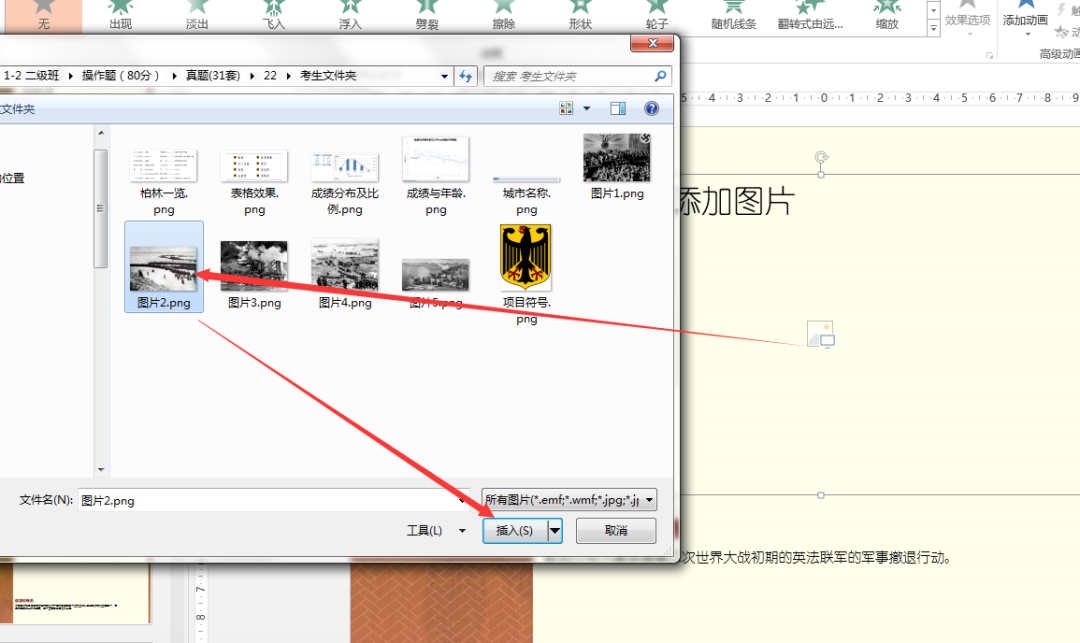Apply the 无 (None) animation option
Image resolution: width=1080 pixels, height=643 pixels.
tap(42, 15)
